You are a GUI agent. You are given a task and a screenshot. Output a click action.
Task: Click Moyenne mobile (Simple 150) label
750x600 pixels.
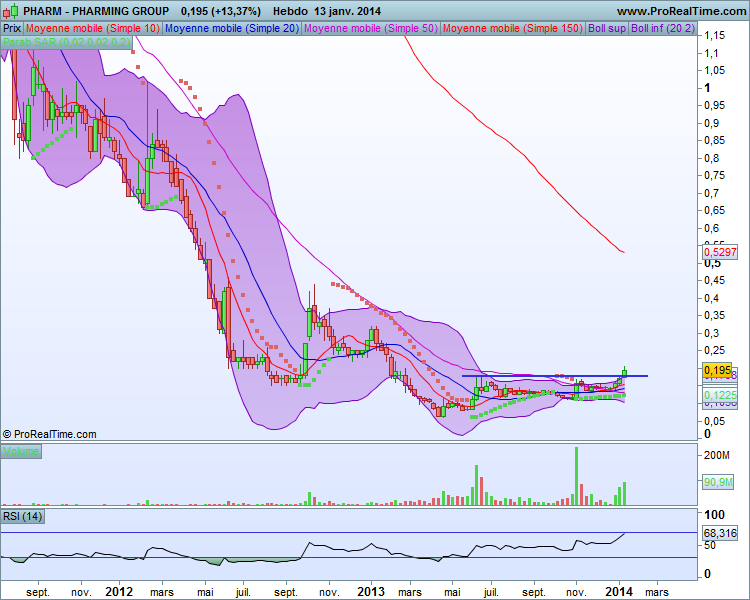513,28
